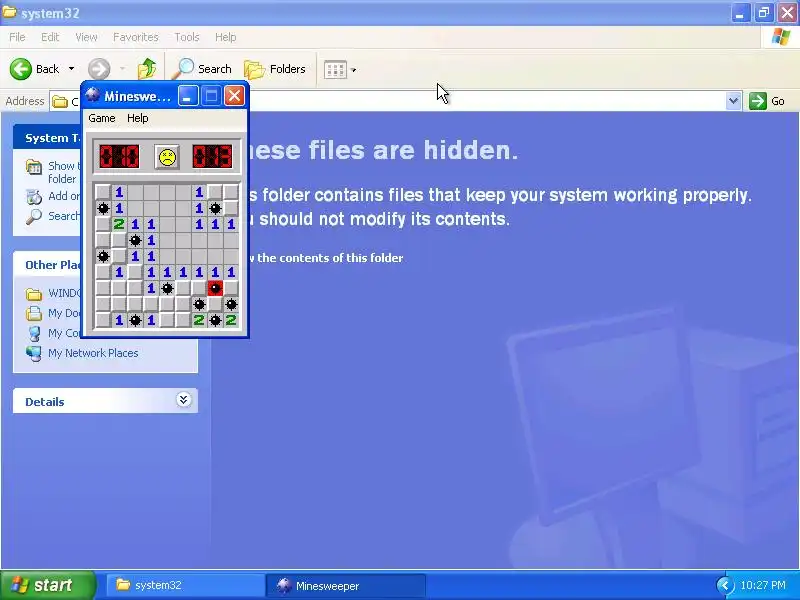Click the My Computer icon in Other Places

[x=34, y=333]
